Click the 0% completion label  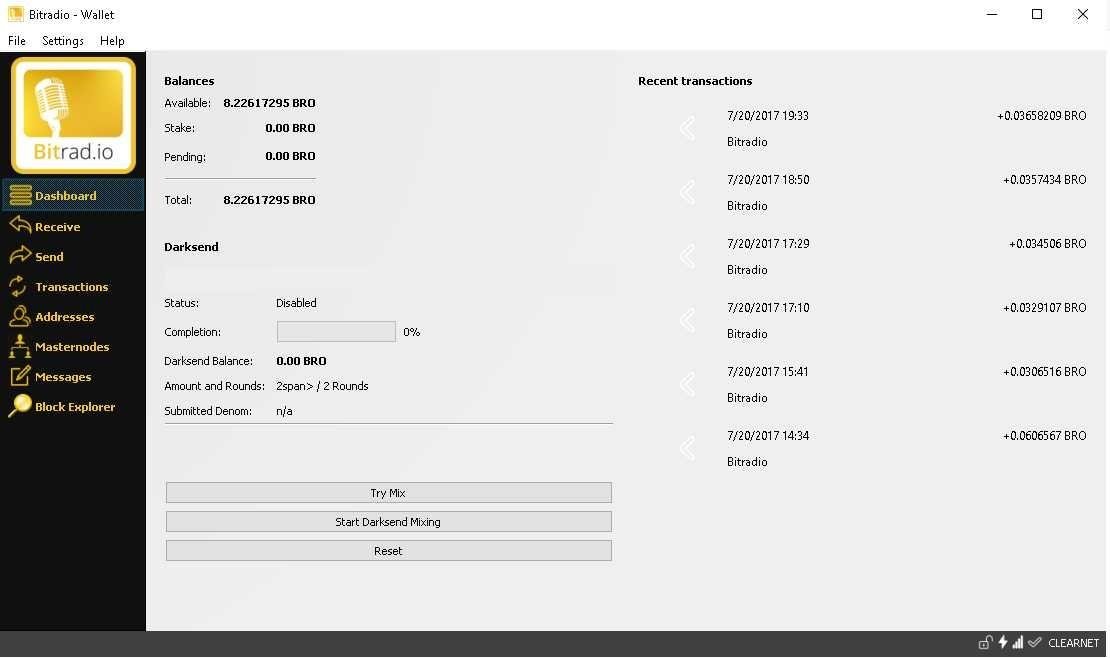click(x=411, y=332)
